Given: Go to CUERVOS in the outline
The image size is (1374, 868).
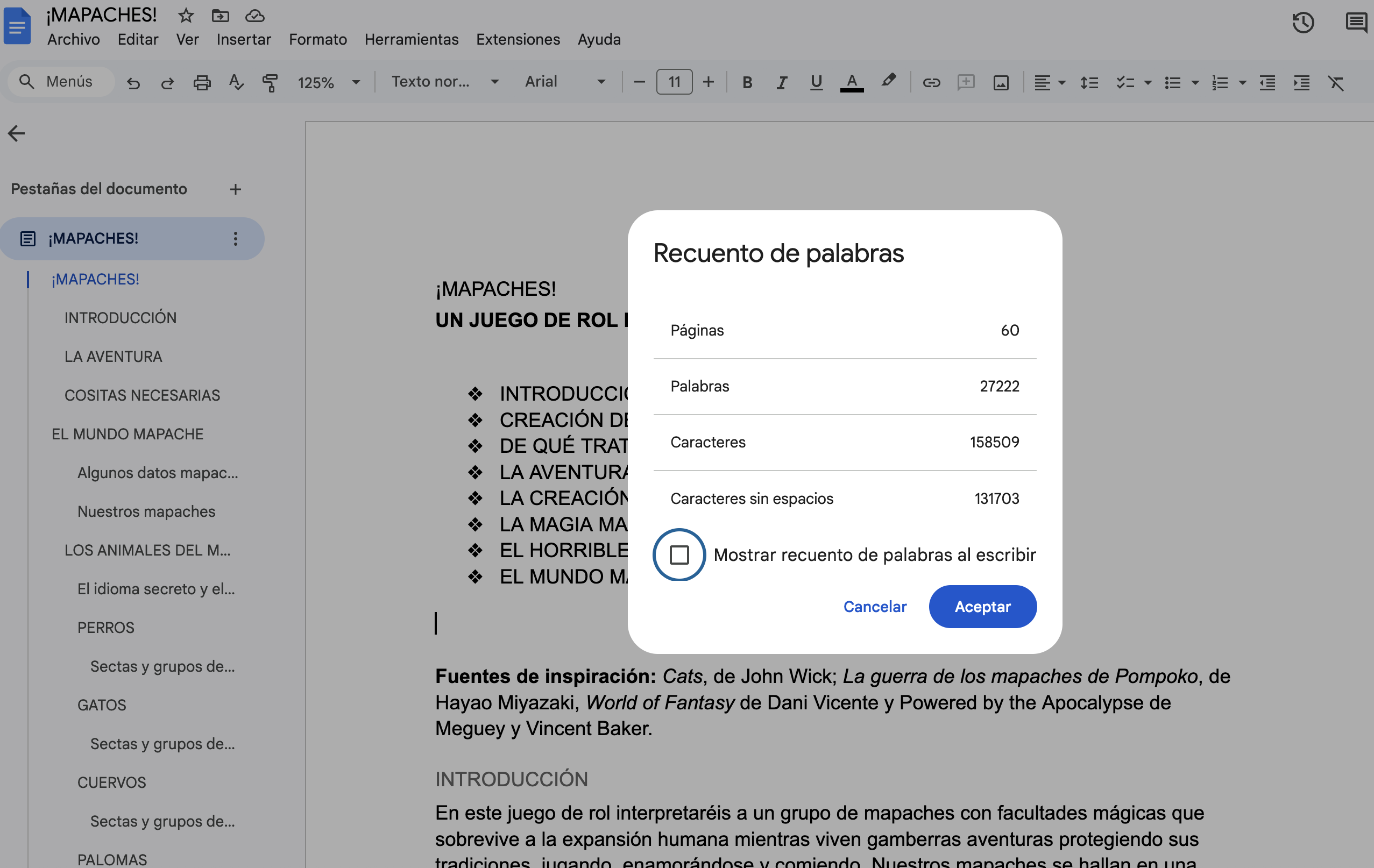Looking at the screenshot, I should pos(111,783).
